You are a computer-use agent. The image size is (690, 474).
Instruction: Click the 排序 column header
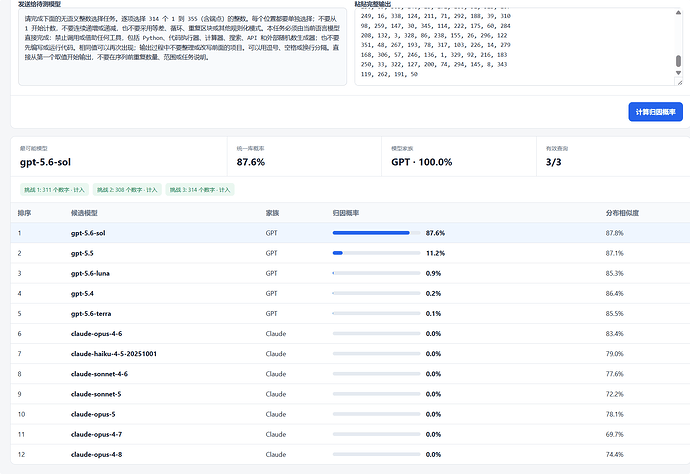click(x=24, y=213)
